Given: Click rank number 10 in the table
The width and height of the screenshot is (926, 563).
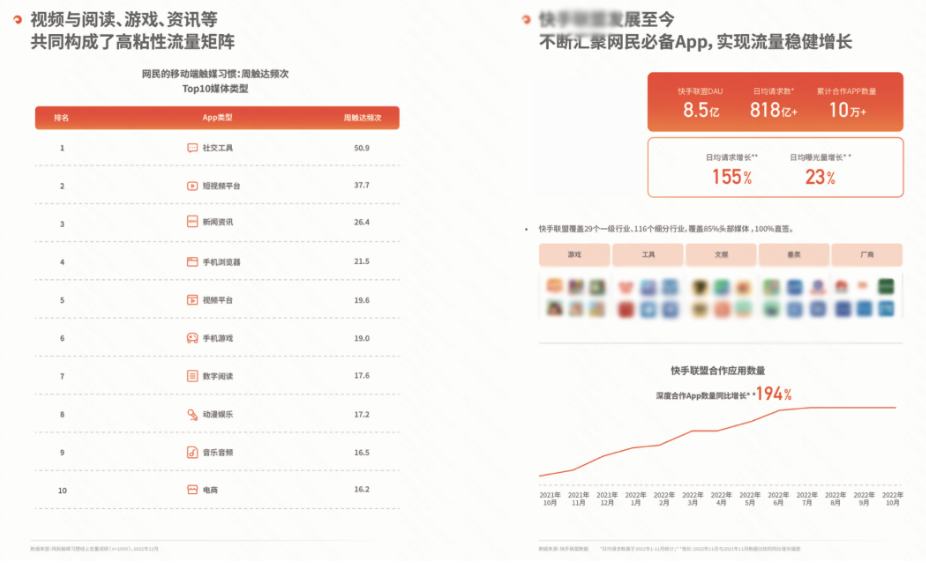Looking at the screenshot, I should pyautogui.click(x=62, y=490).
